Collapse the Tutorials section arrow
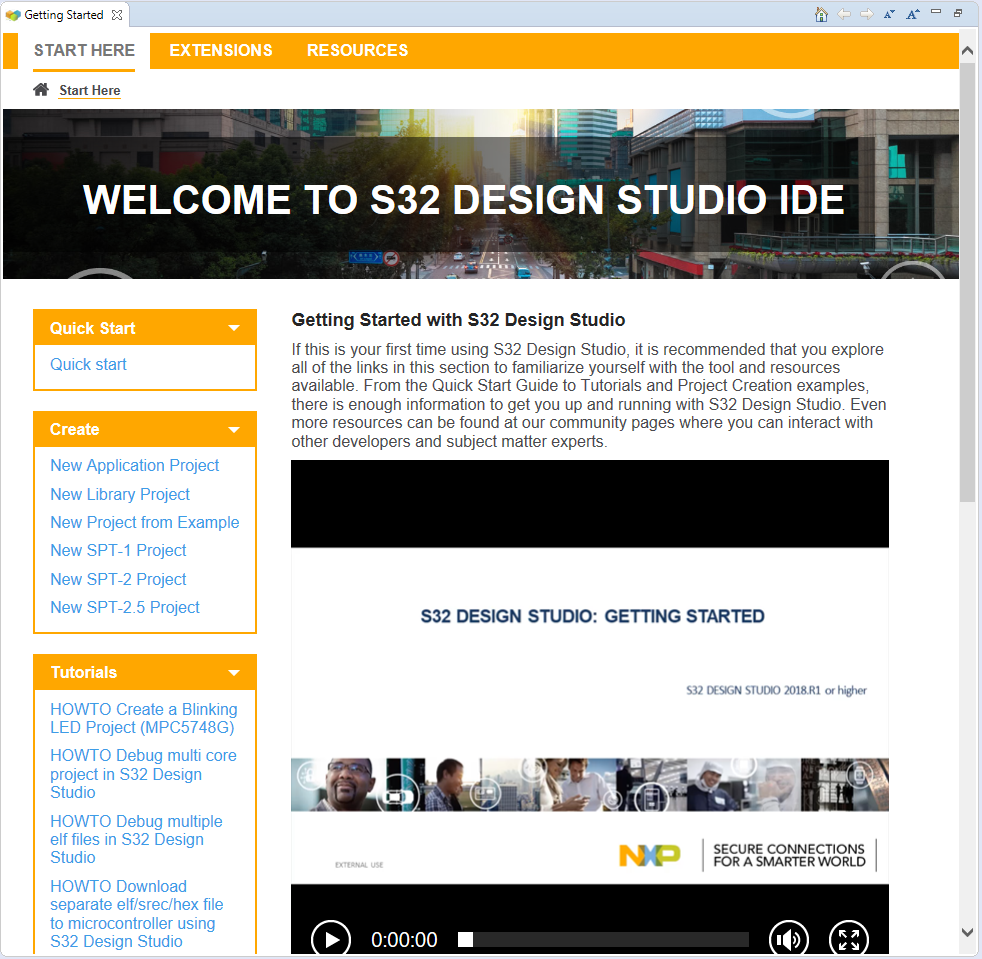Viewport: 982px width, 959px height. [234, 673]
